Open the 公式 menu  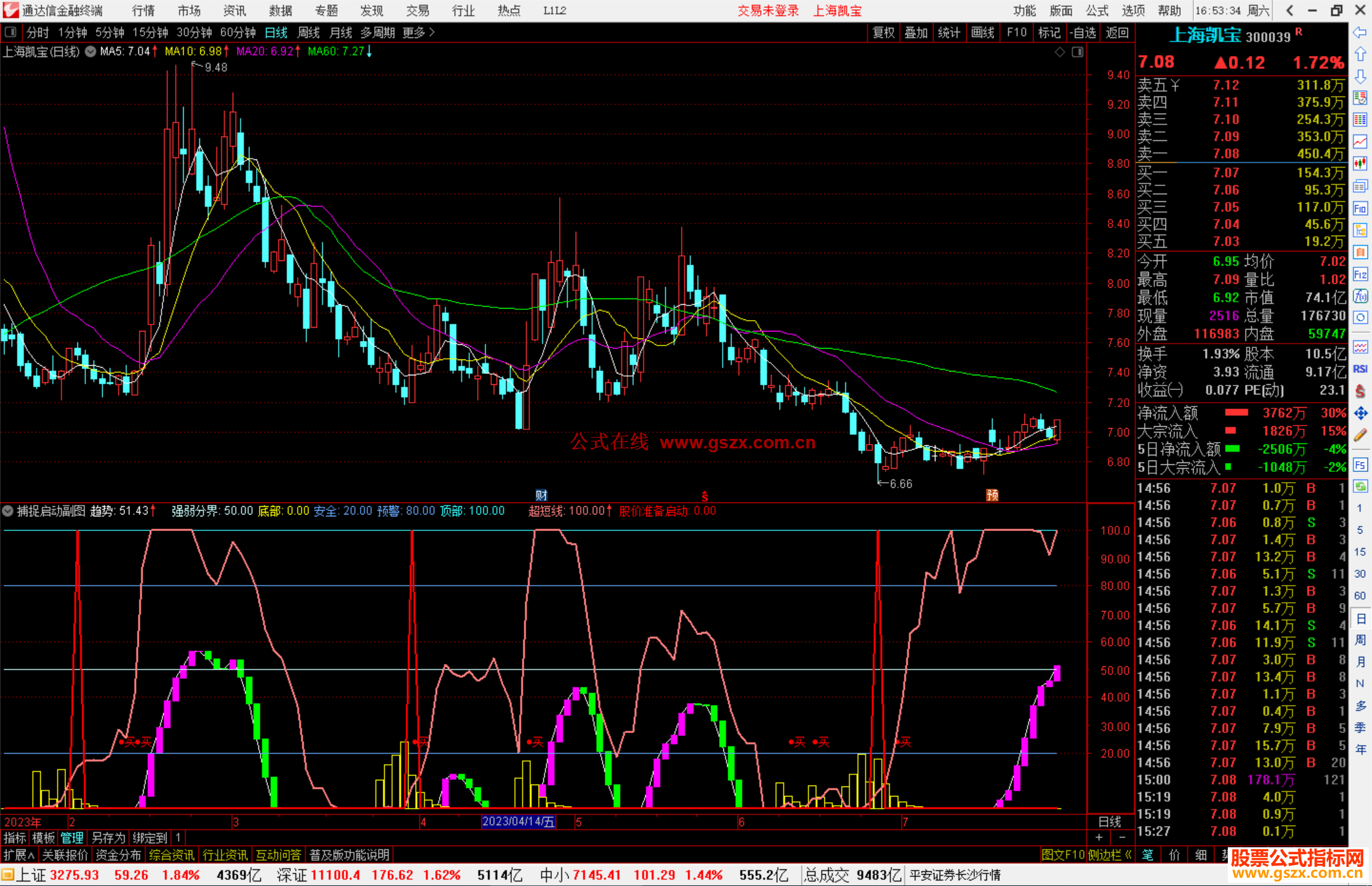click(x=1096, y=11)
